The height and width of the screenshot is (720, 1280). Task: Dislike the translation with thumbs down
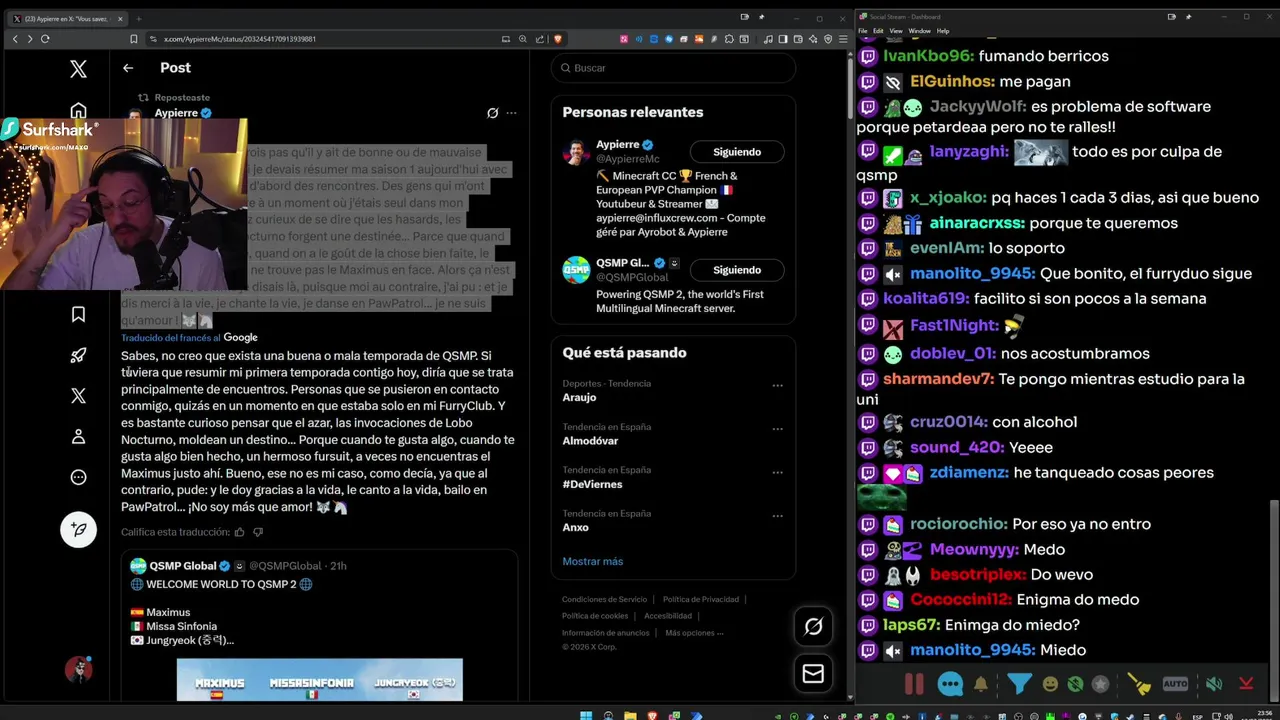(258, 532)
